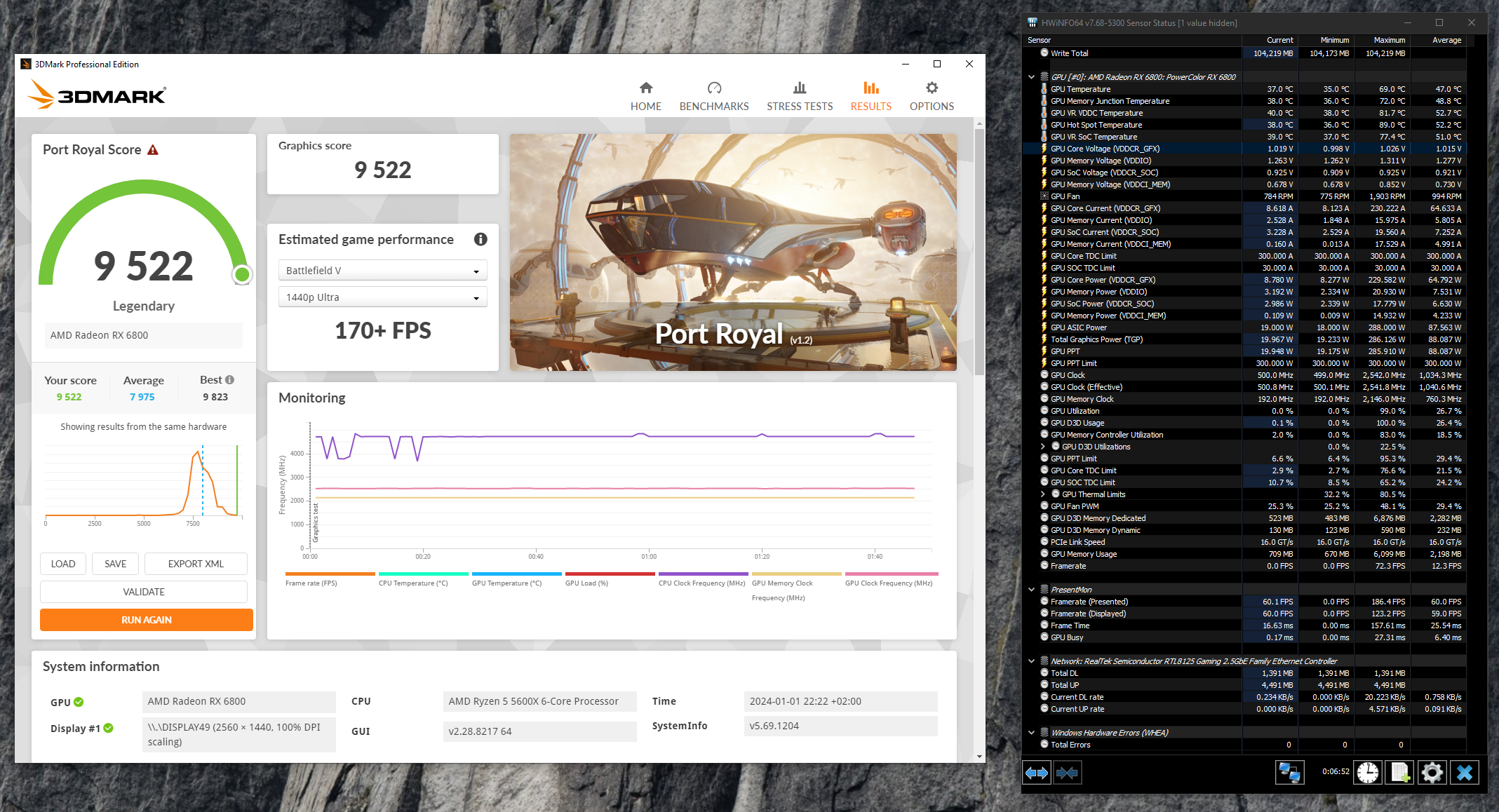
Task: Open the STRESS TESTS tab
Action: coord(799,96)
